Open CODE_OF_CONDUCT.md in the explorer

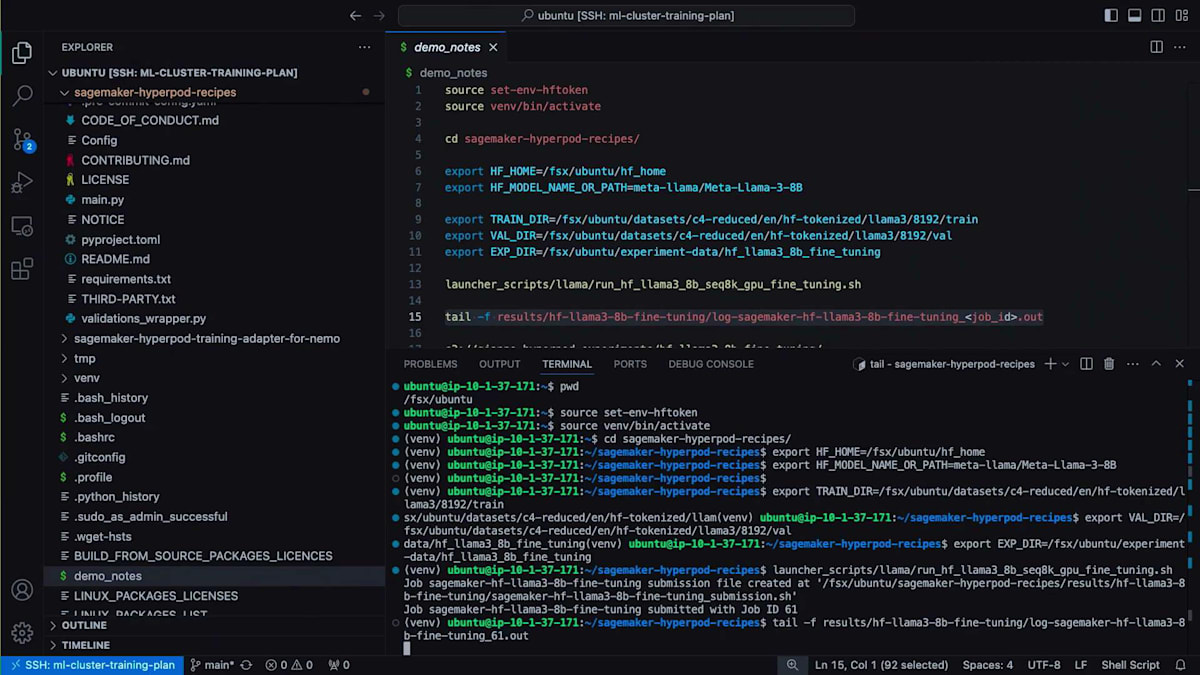coord(150,120)
